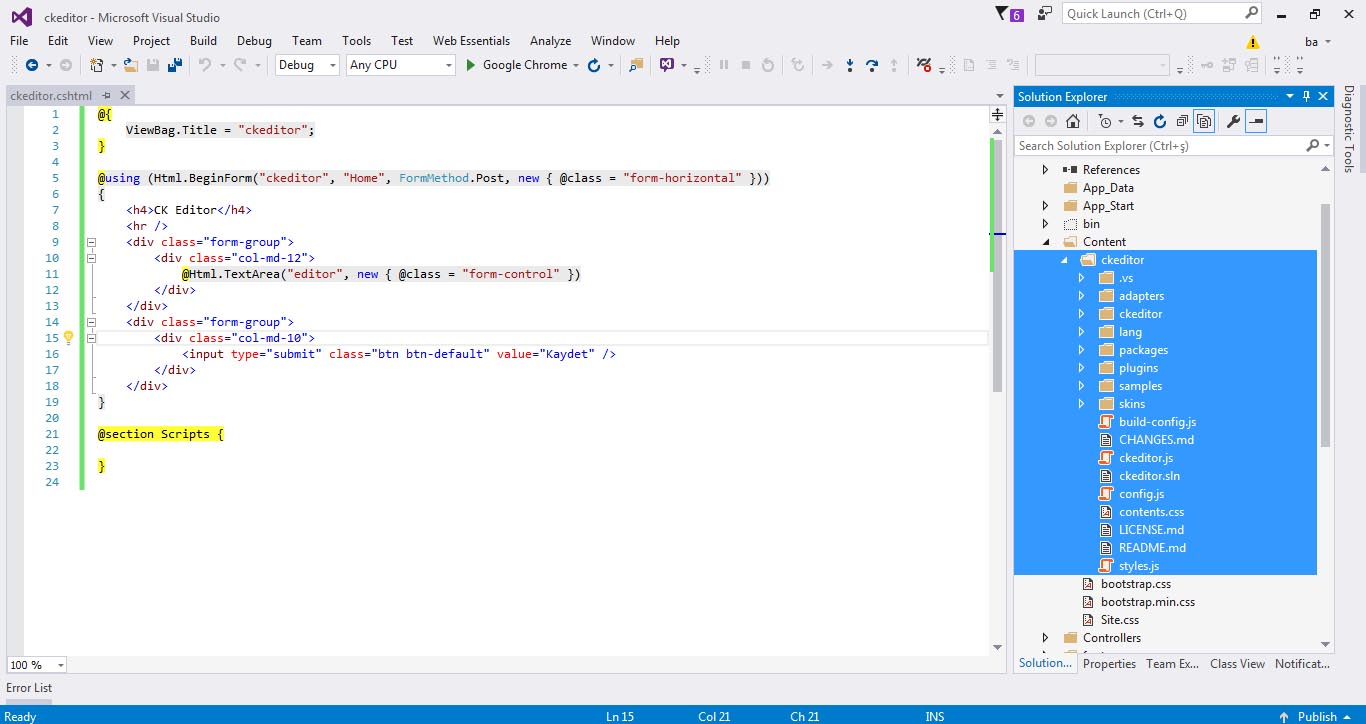Expand the plugins folder node

(1081, 368)
